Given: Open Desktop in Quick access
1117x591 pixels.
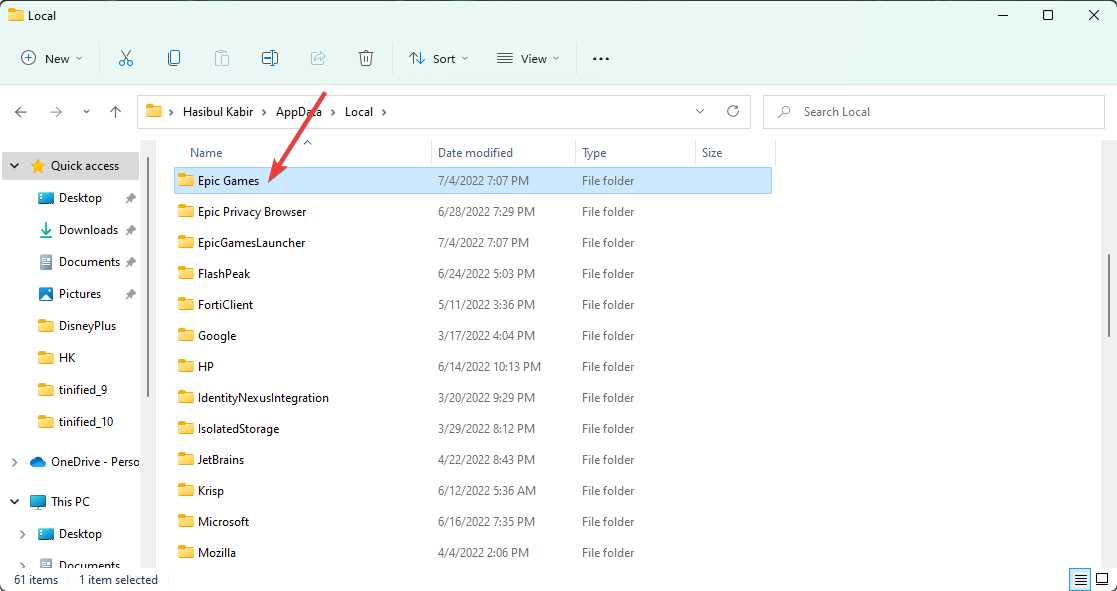Looking at the screenshot, I should point(80,198).
